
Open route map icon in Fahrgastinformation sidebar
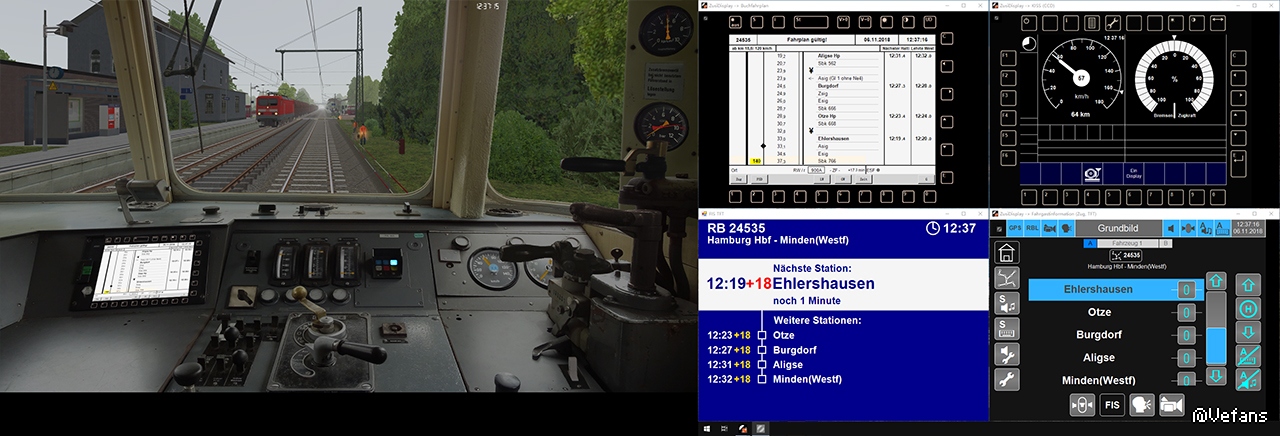pyautogui.click(x=1006, y=277)
